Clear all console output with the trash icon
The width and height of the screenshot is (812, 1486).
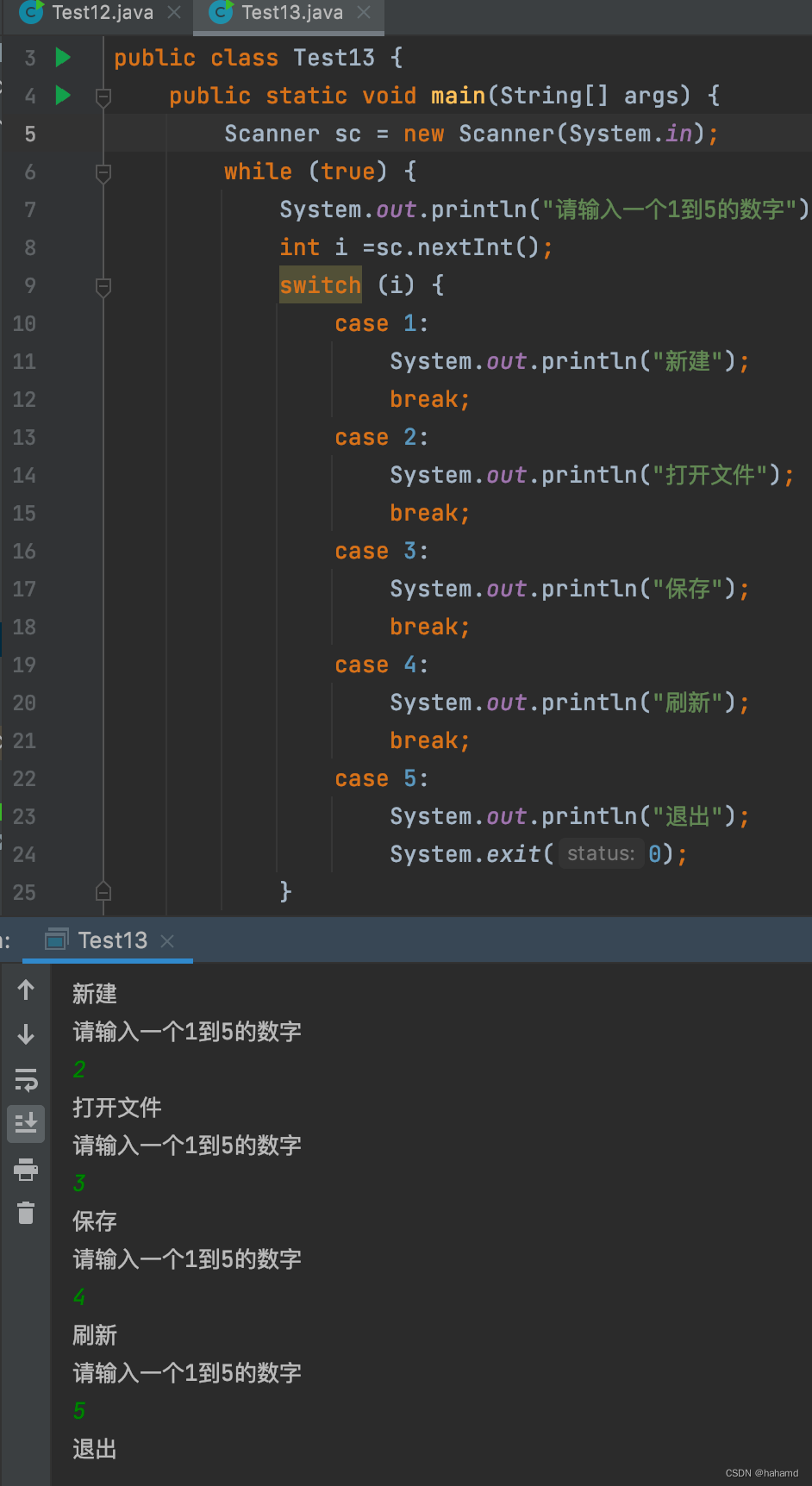(x=25, y=1213)
